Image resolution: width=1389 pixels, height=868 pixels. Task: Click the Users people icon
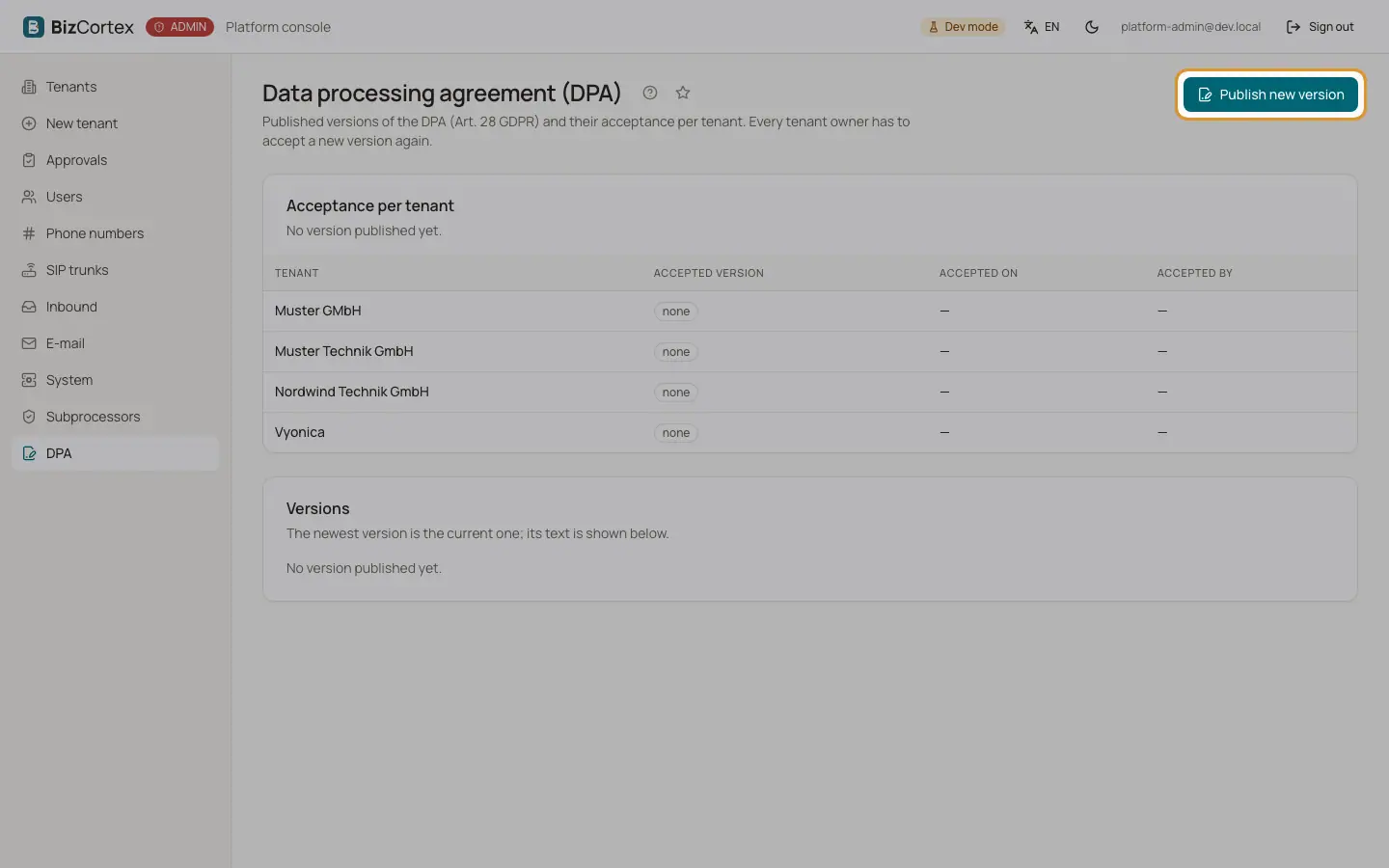point(29,197)
